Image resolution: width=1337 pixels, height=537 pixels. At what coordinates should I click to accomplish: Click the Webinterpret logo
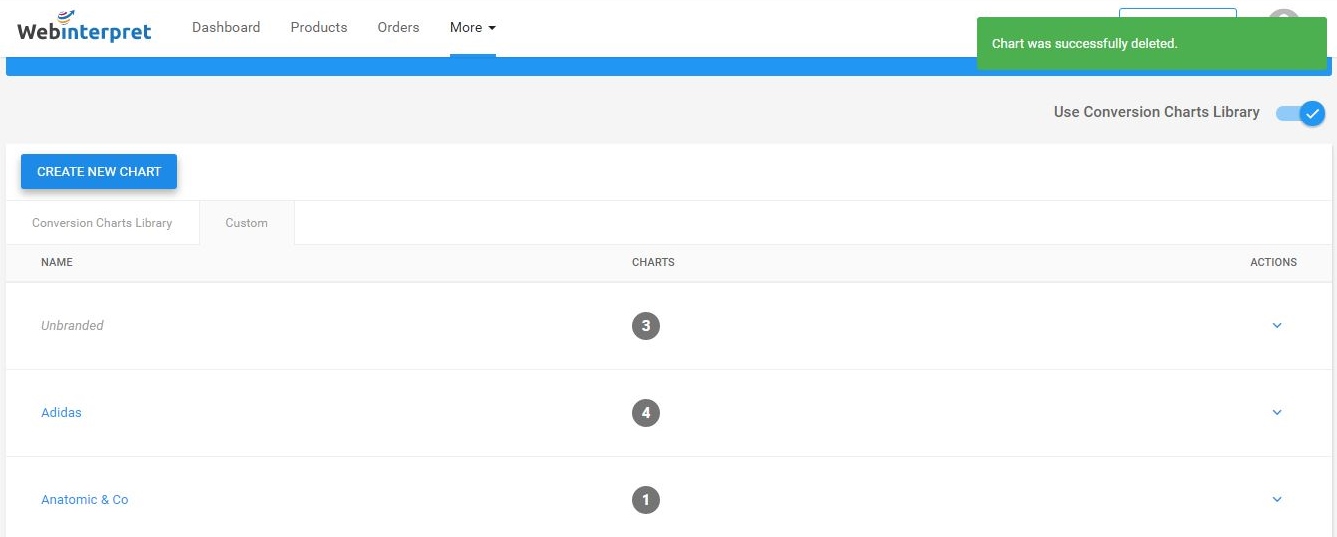(x=84, y=27)
